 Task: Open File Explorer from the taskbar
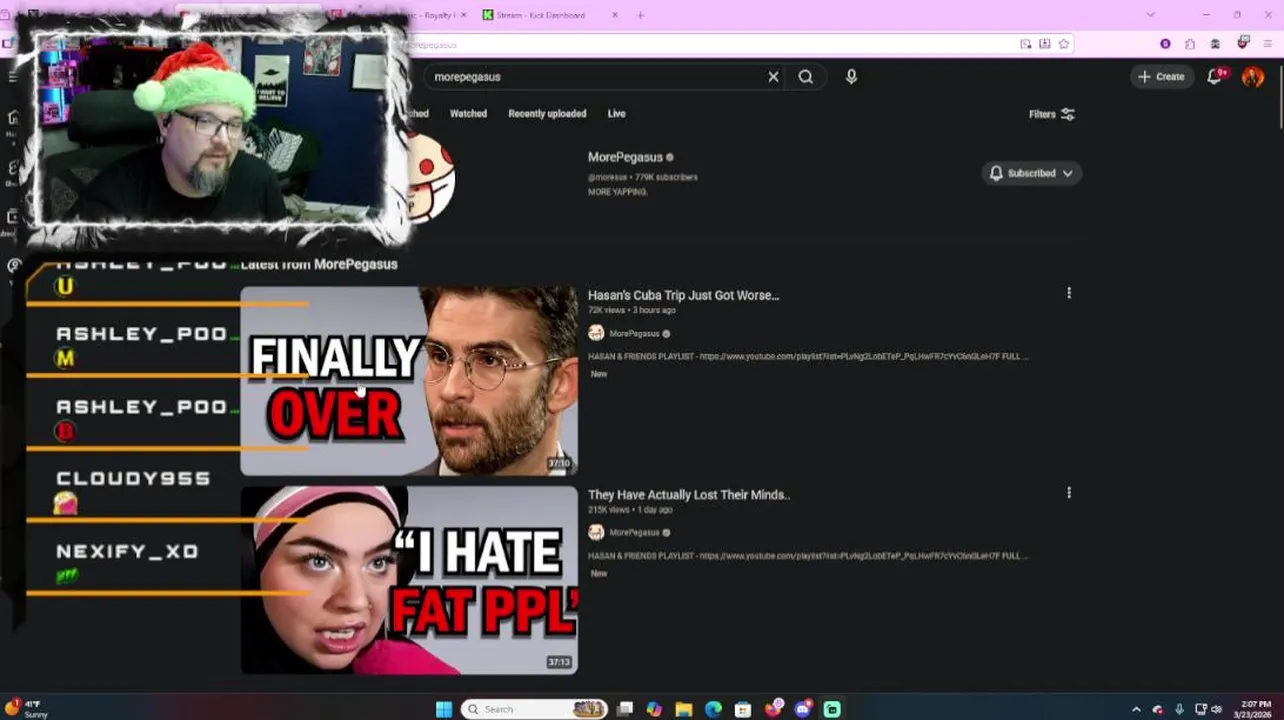684,709
